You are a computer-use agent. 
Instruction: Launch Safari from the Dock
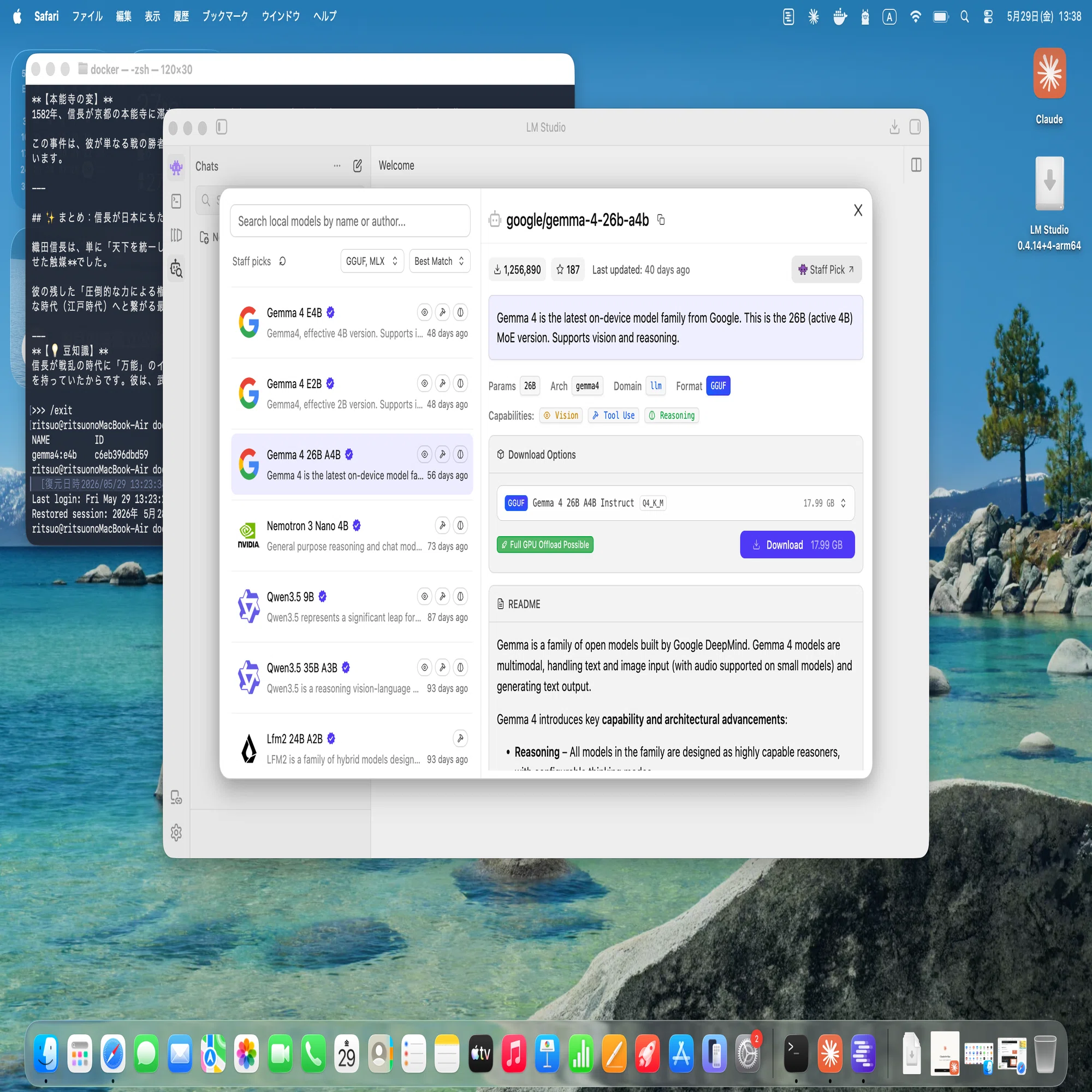click(x=113, y=1054)
